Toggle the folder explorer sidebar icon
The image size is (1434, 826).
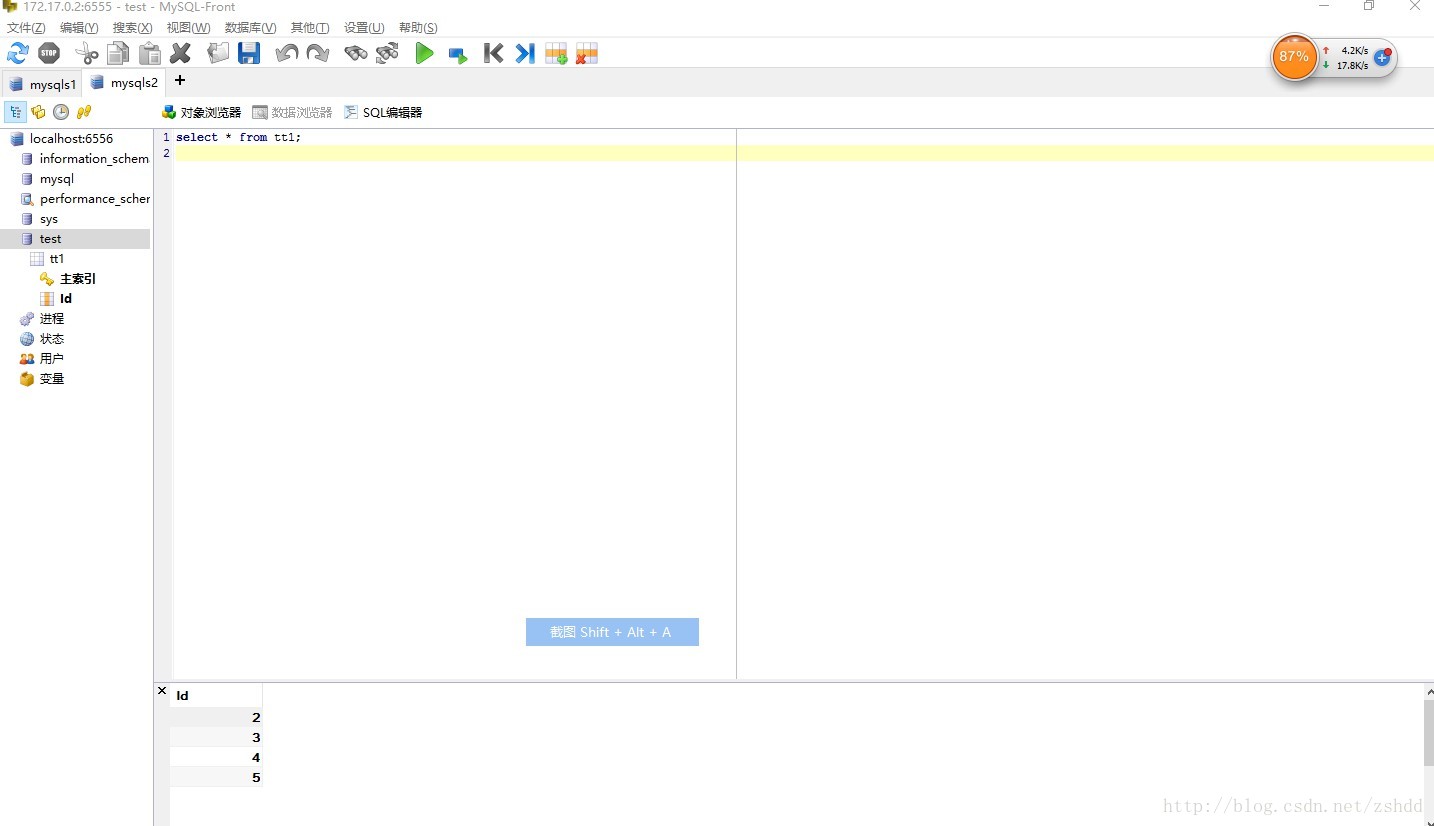coord(38,112)
